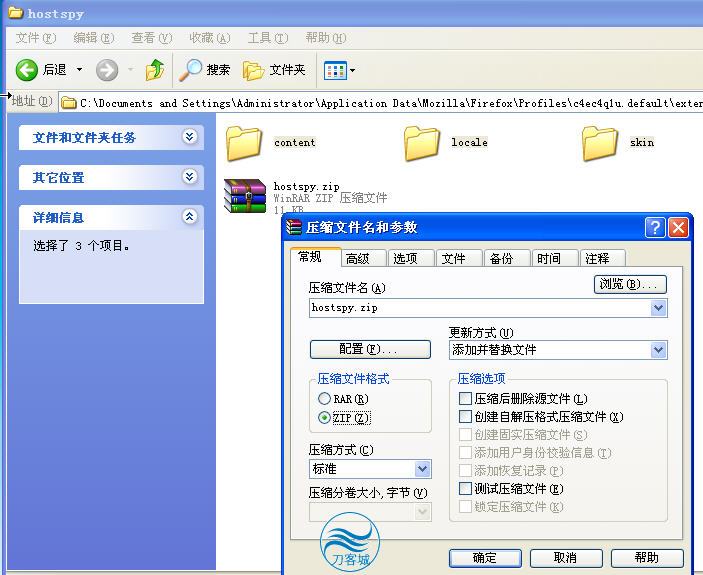Click the 帮助 button in dialog
The height and width of the screenshot is (575, 703).
point(647,558)
